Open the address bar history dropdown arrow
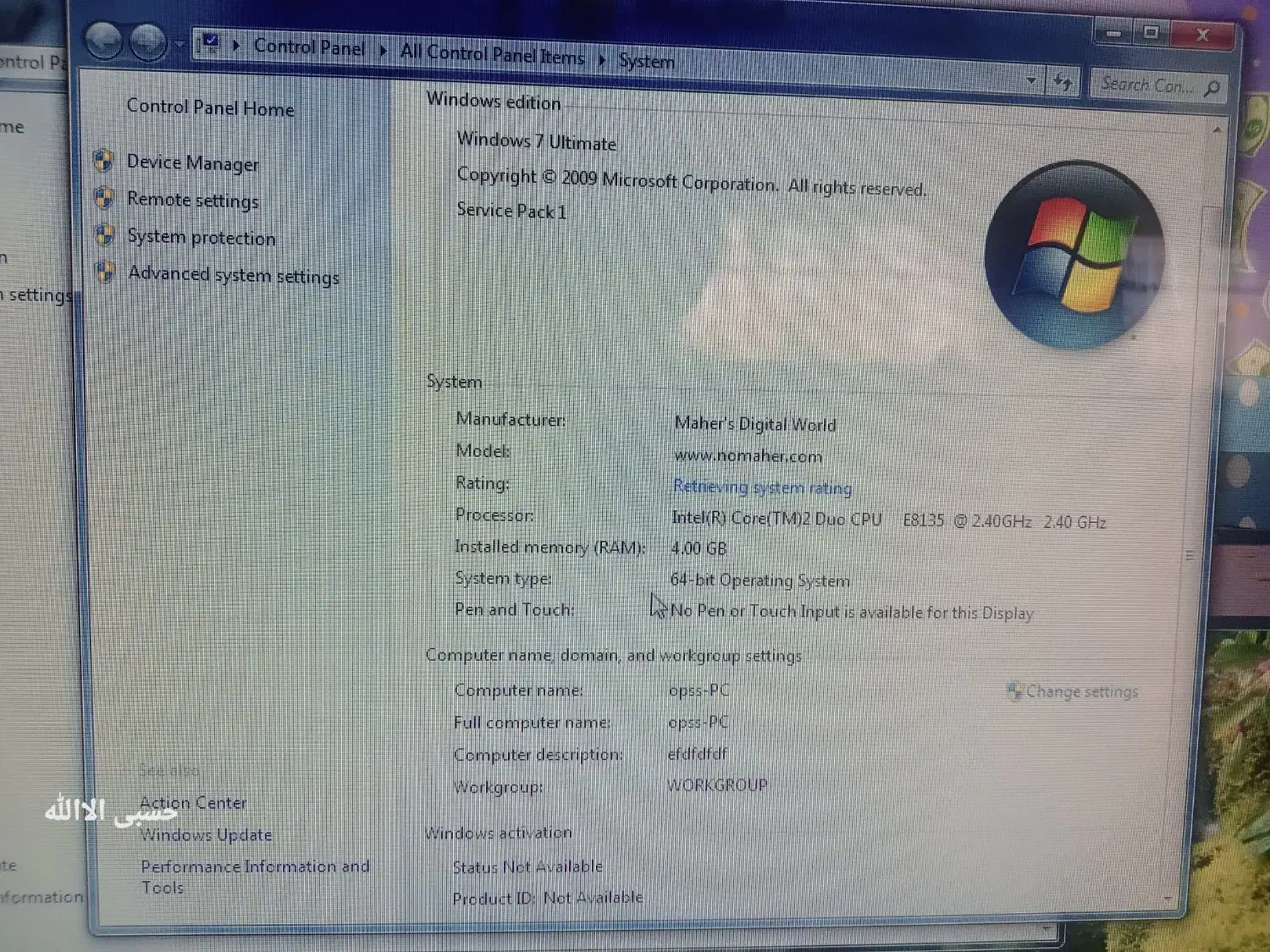The width and height of the screenshot is (1270, 952). coord(1031,80)
